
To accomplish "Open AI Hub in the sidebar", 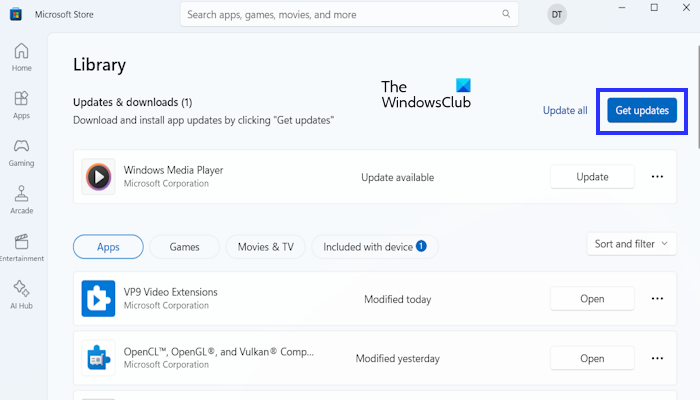I will click(x=21, y=293).
